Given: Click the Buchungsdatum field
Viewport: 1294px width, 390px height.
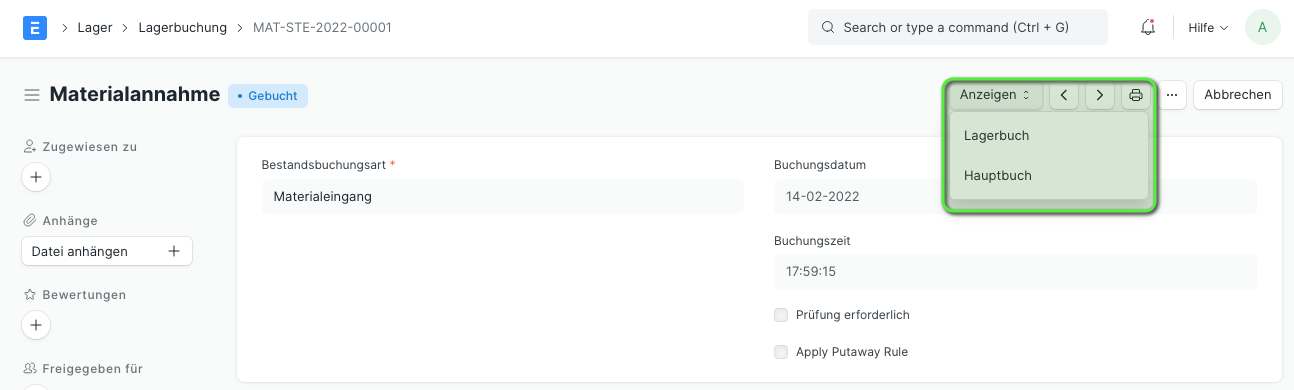Looking at the screenshot, I should pos(1015,197).
